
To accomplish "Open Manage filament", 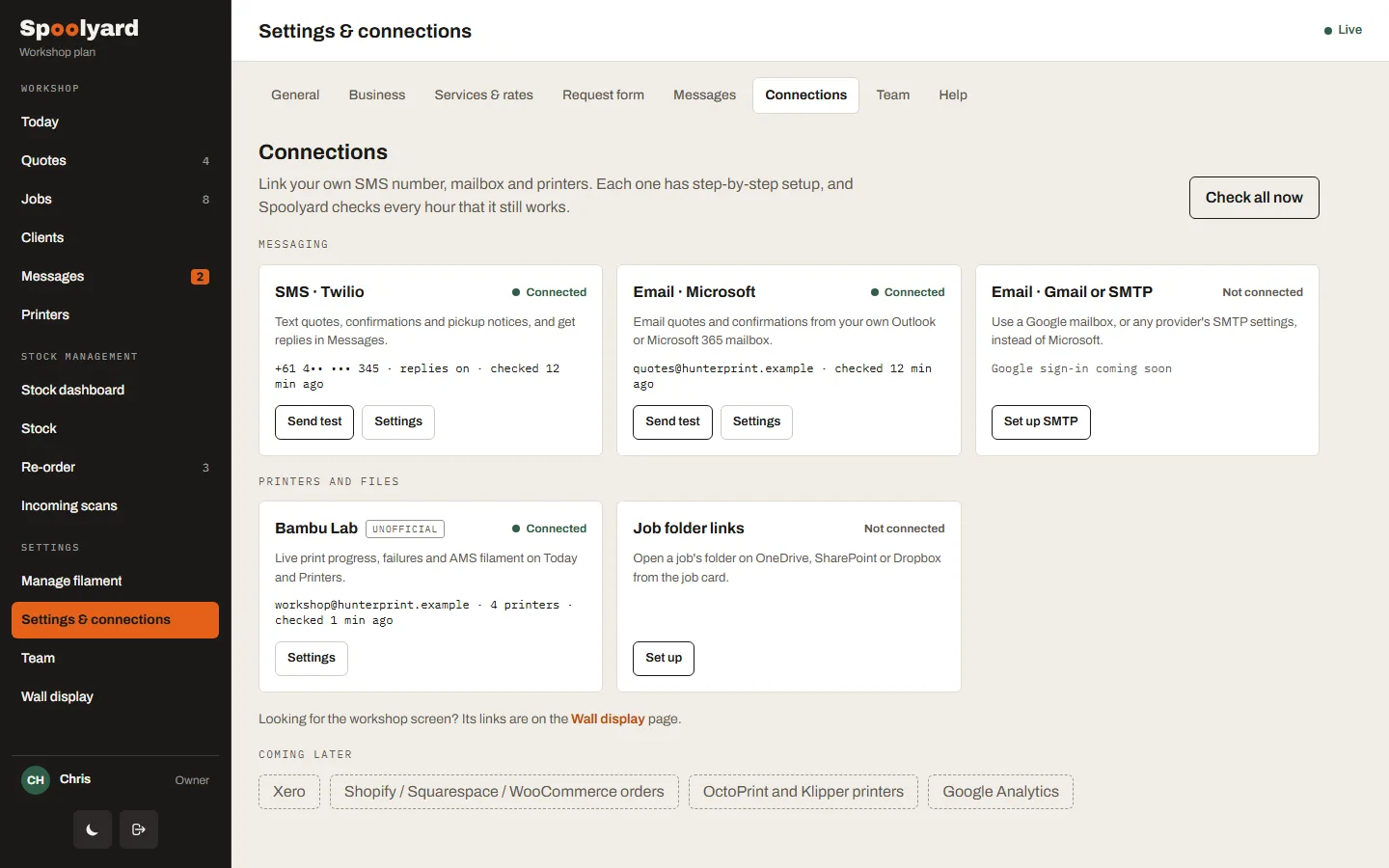I will [115, 582].
